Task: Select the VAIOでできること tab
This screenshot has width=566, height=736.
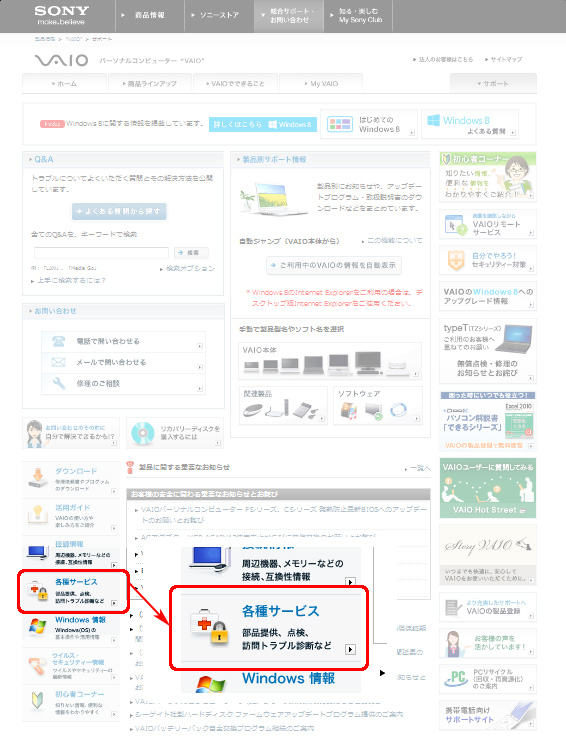Action: click(236, 84)
